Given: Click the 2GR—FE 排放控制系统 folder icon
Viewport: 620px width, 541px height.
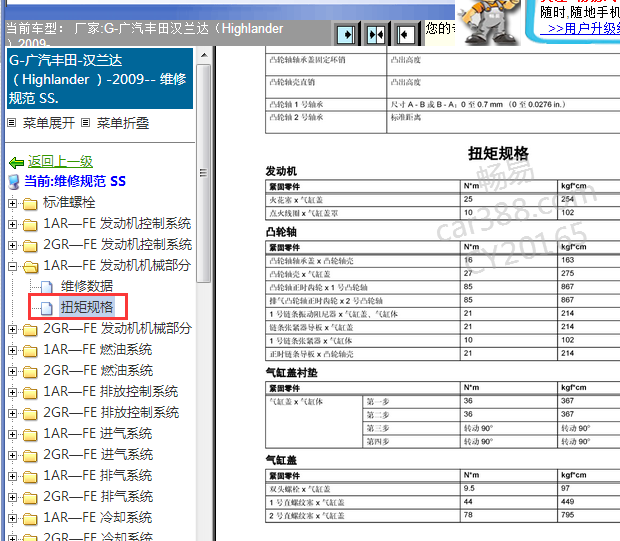Looking at the screenshot, I should point(30,413).
